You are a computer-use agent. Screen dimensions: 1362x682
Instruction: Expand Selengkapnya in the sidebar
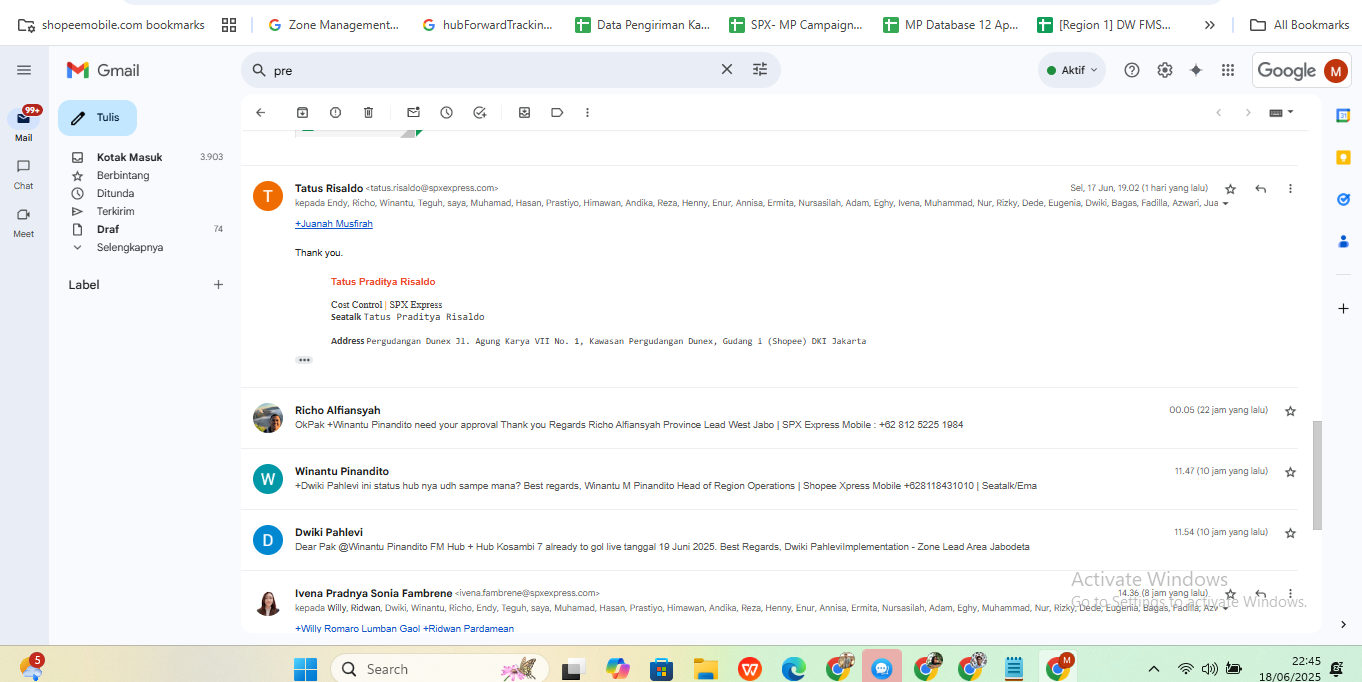coord(129,247)
